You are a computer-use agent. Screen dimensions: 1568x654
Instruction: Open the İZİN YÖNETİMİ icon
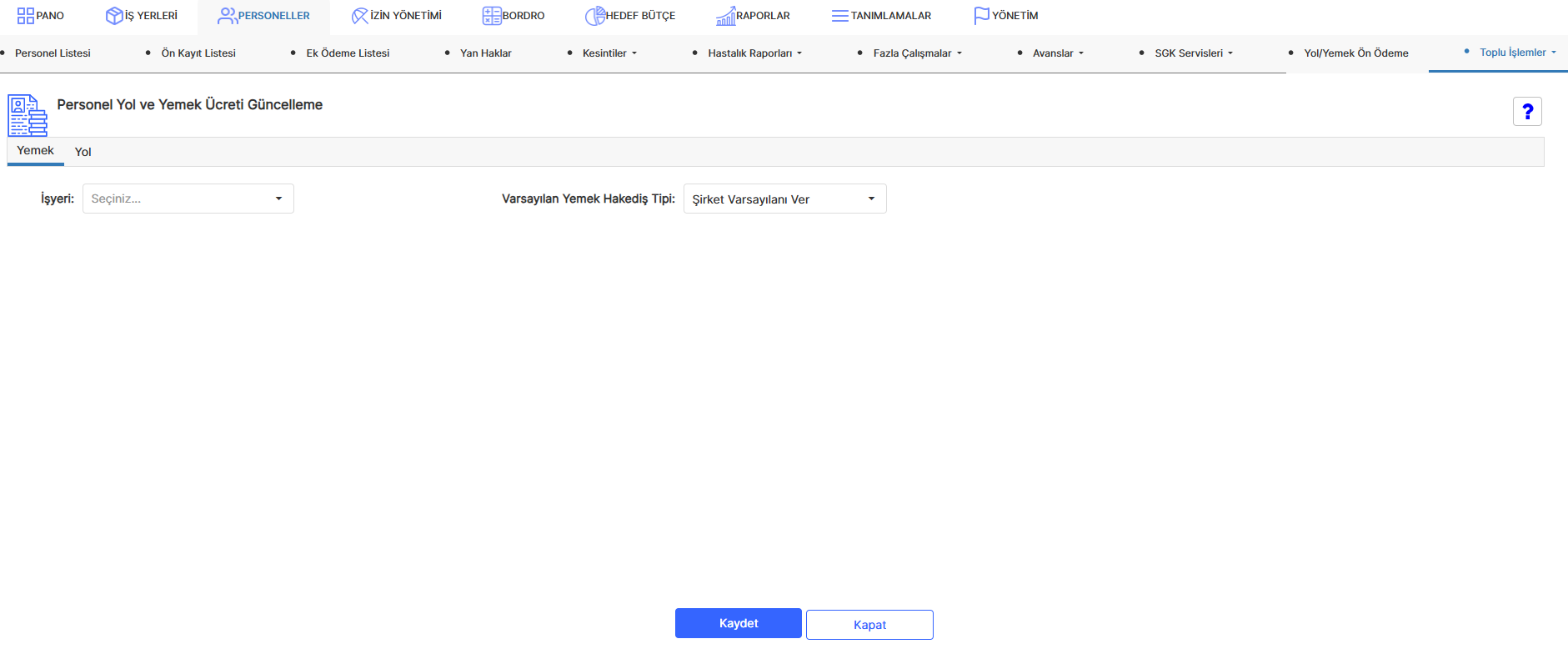pyautogui.click(x=360, y=16)
